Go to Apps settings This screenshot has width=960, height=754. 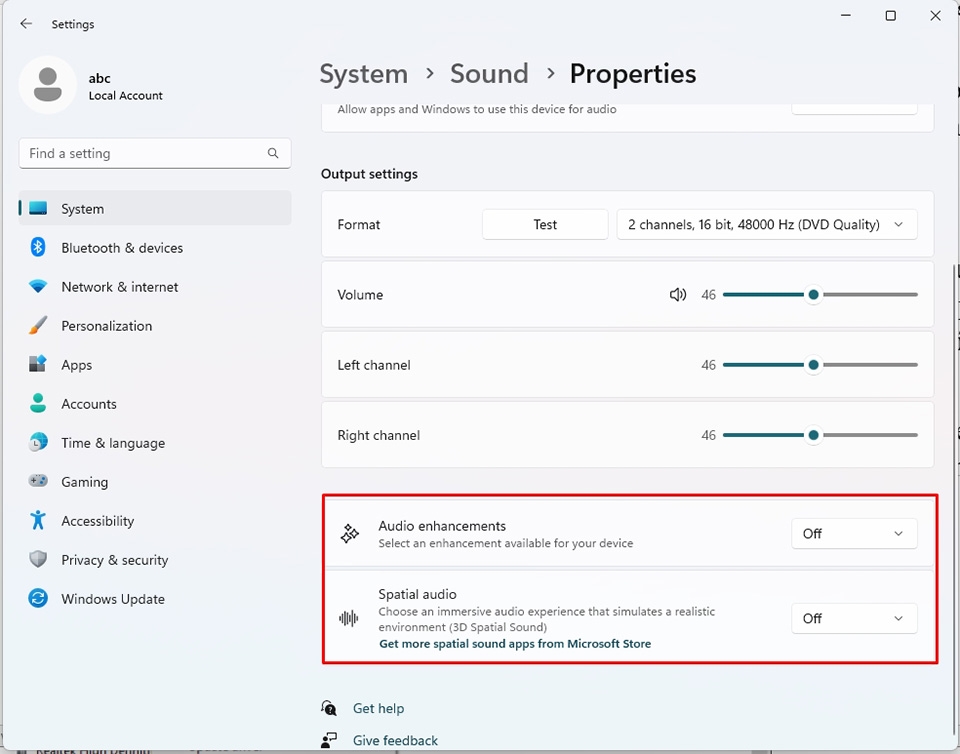coord(156,365)
